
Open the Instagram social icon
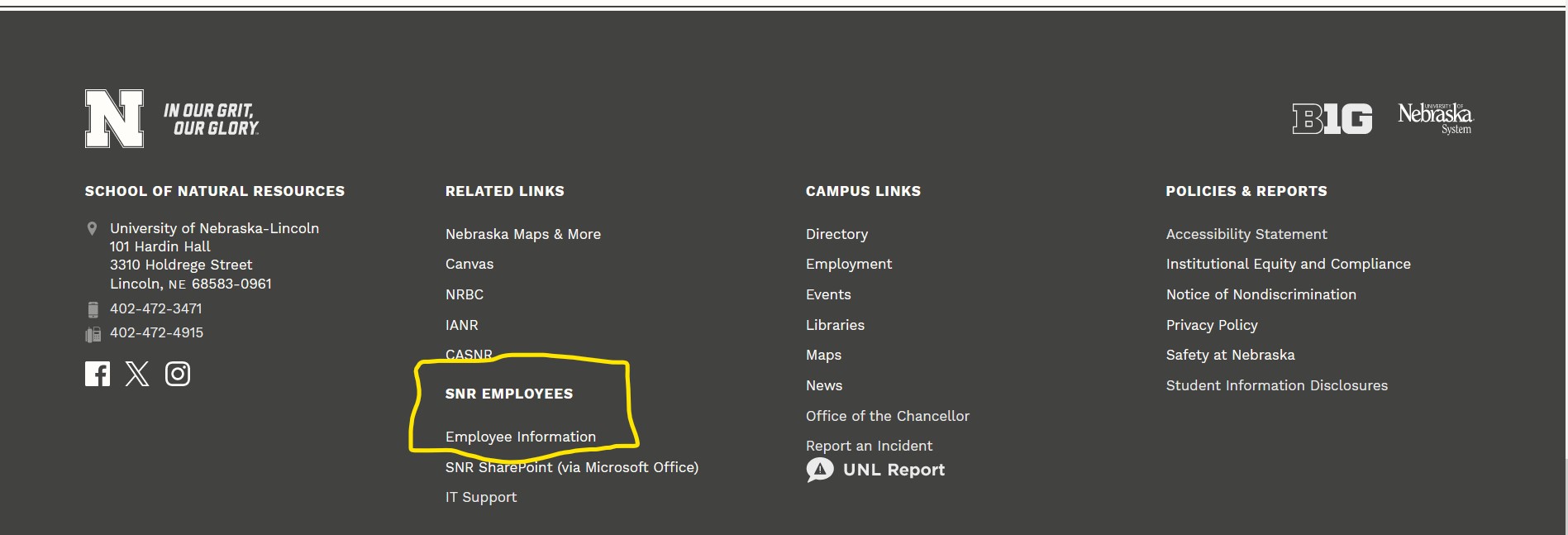click(x=178, y=374)
